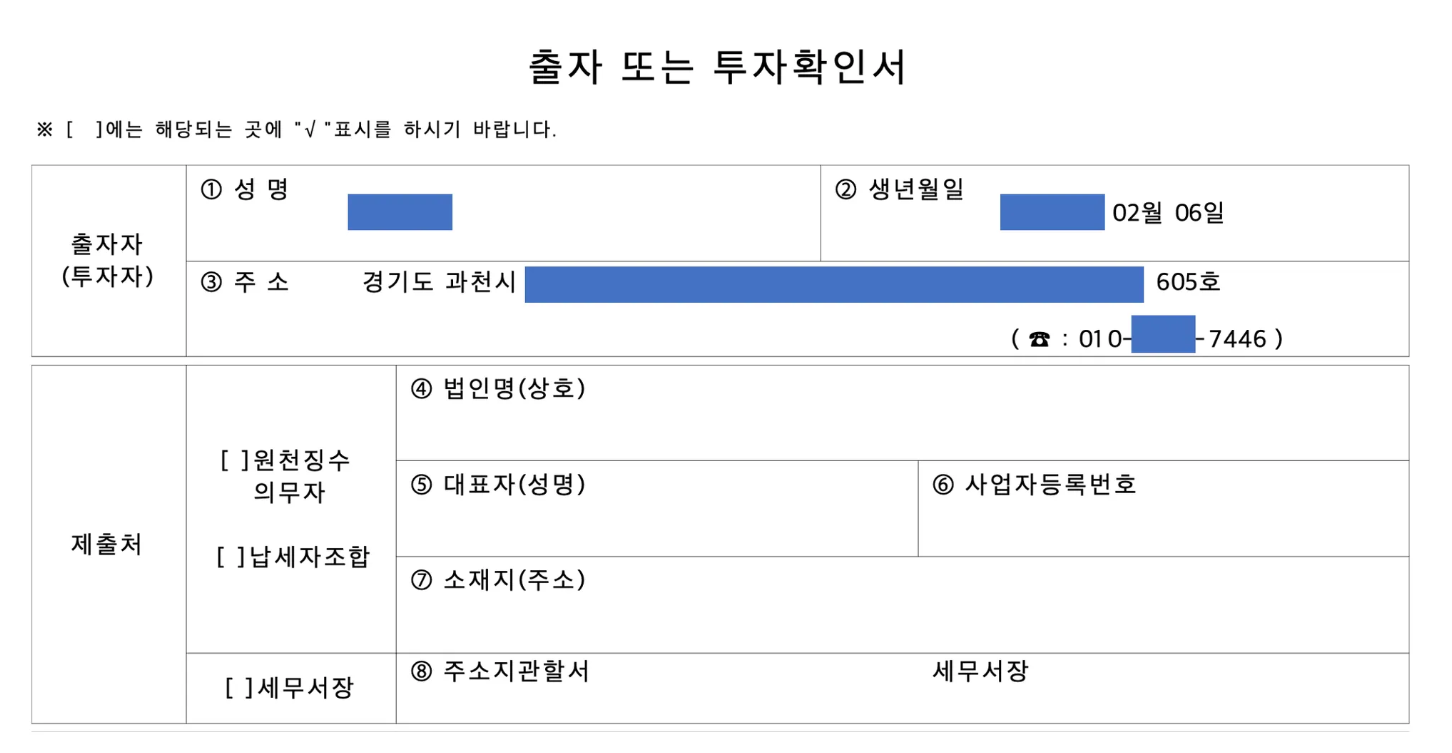Click the 법인명(상호) input cell
The height and width of the screenshot is (753, 1452).
[902, 413]
